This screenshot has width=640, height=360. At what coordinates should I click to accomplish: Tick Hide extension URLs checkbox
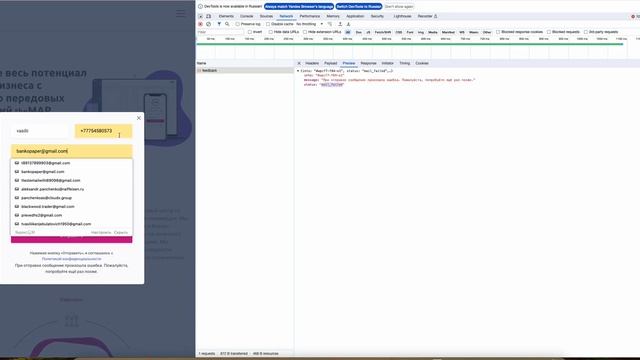305,32
